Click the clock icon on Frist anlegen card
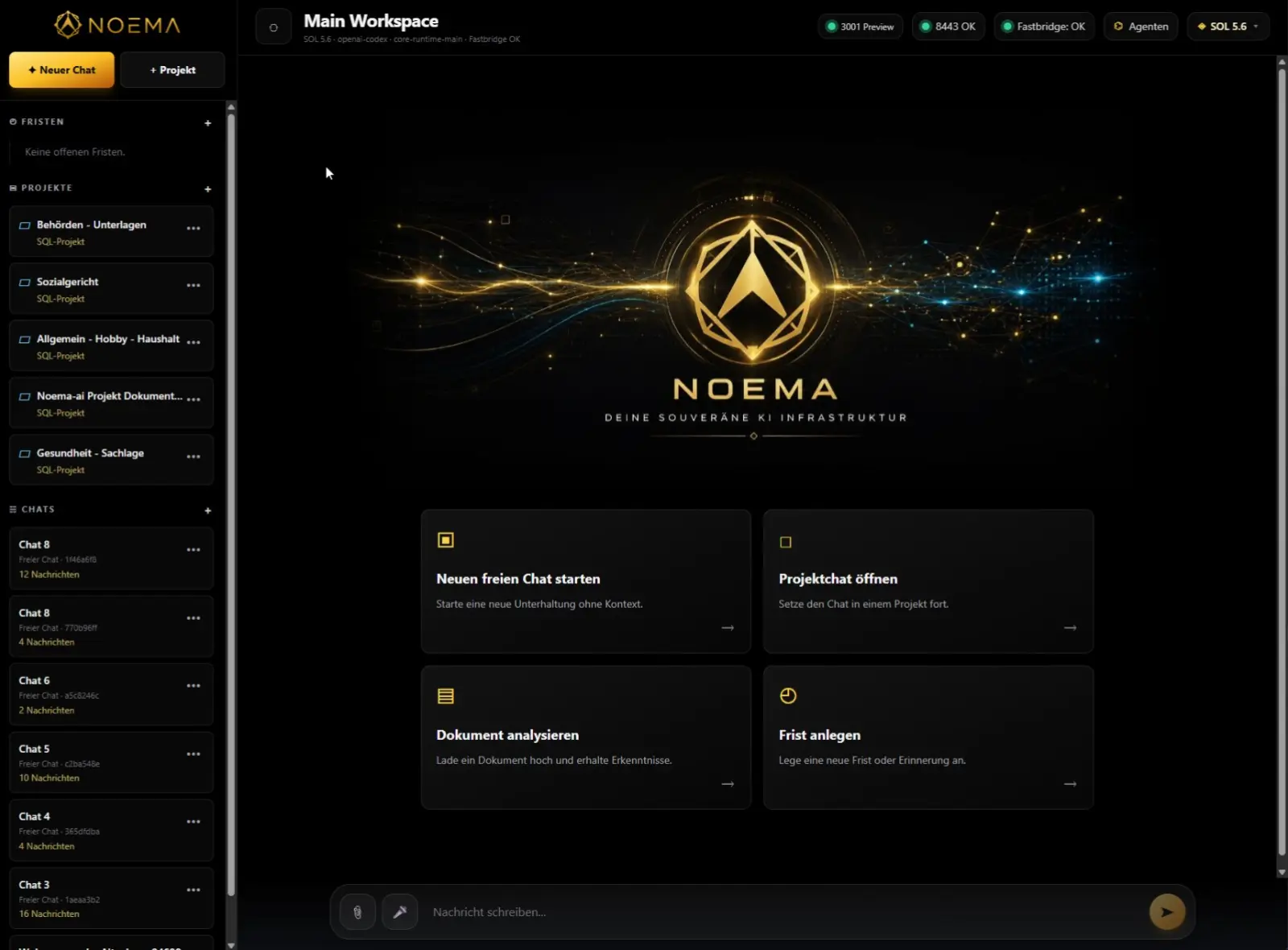Image resolution: width=1288 pixels, height=950 pixels. click(x=788, y=696)
